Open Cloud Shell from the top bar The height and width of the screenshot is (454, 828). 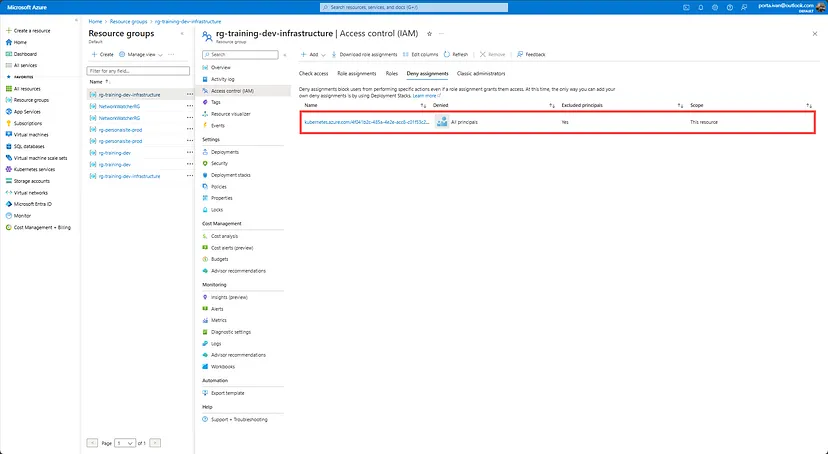pos(686,7)
